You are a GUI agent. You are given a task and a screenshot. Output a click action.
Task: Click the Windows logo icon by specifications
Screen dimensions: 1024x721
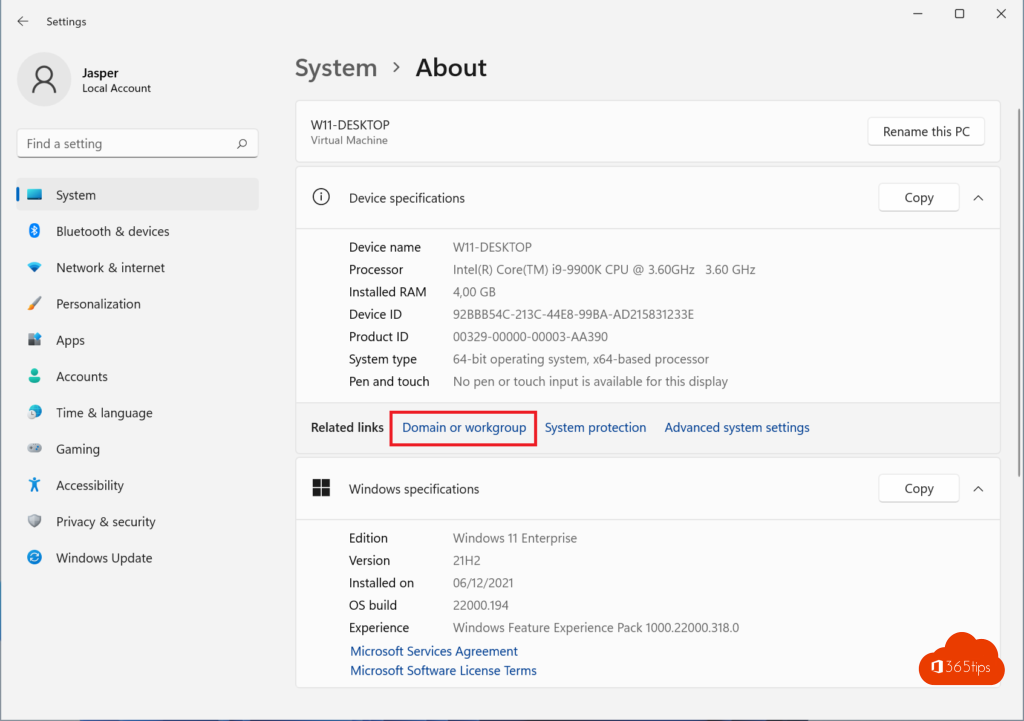tap(321, 488)
